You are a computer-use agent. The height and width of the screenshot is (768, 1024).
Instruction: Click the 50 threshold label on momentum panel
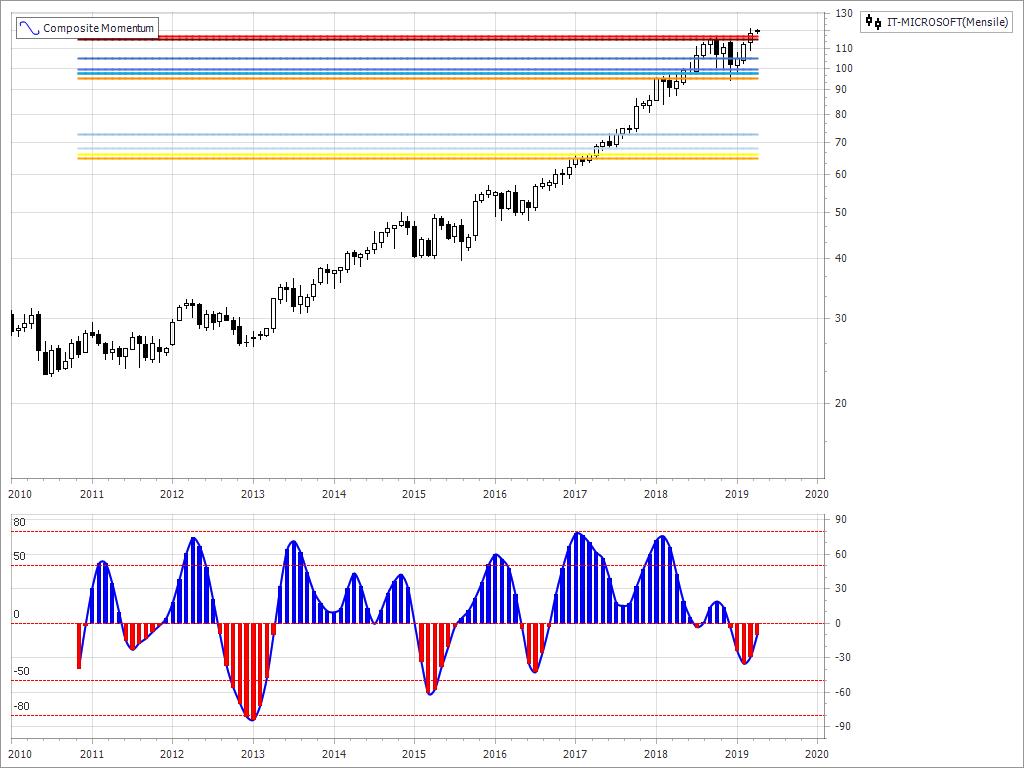pos(20,556)
